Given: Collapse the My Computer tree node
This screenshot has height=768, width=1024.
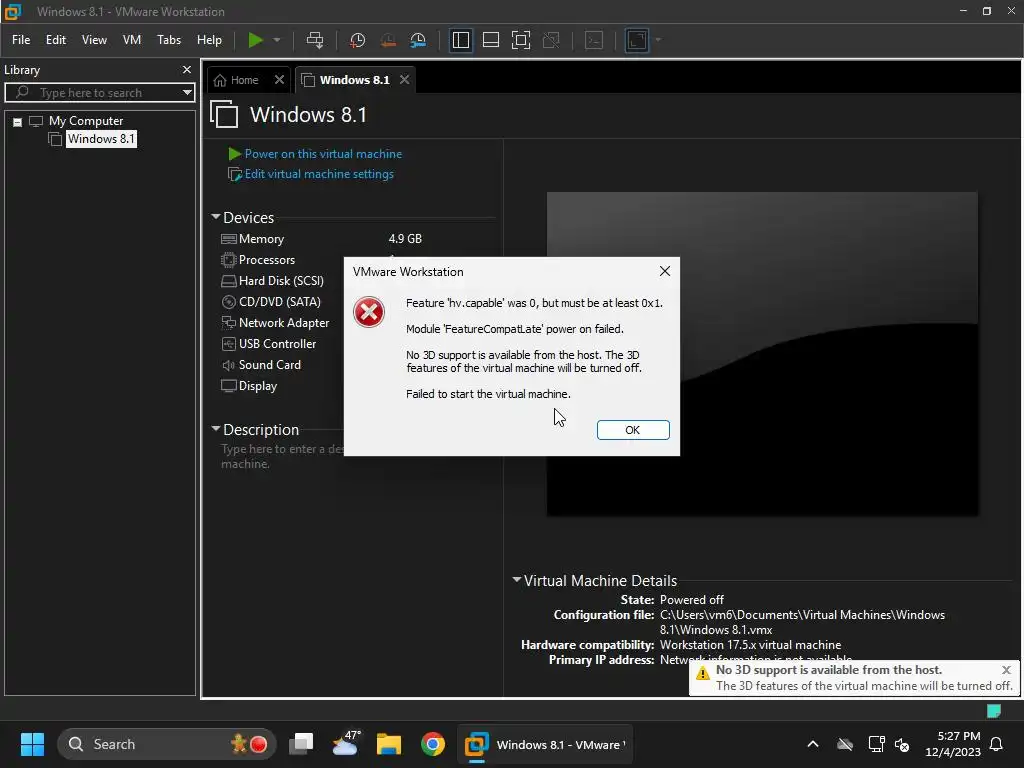Looking at the screenshot, I should tap(18, 121).
